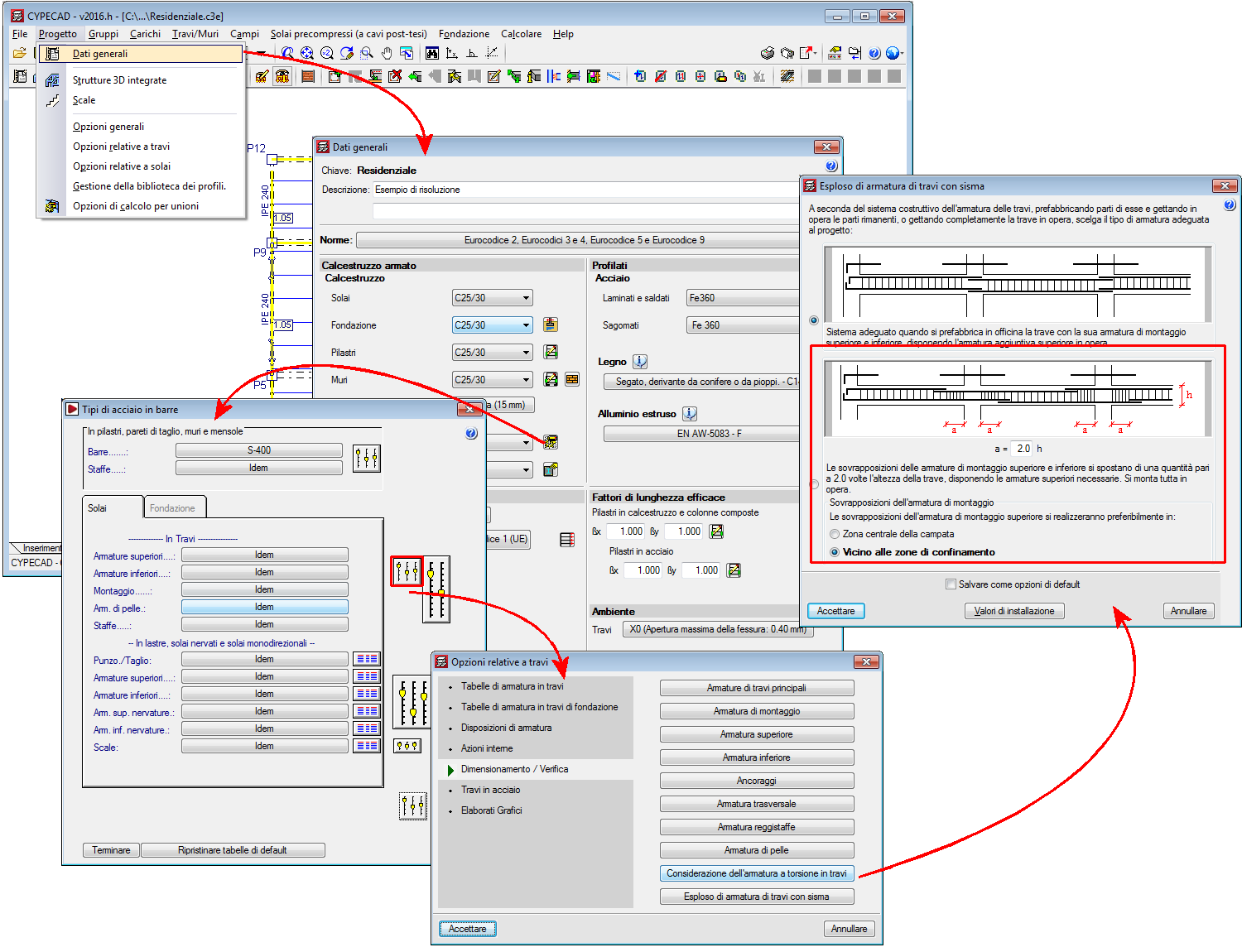
Task: Click edit icon beside steel column ßy value
Action: (x=734, y=570)
